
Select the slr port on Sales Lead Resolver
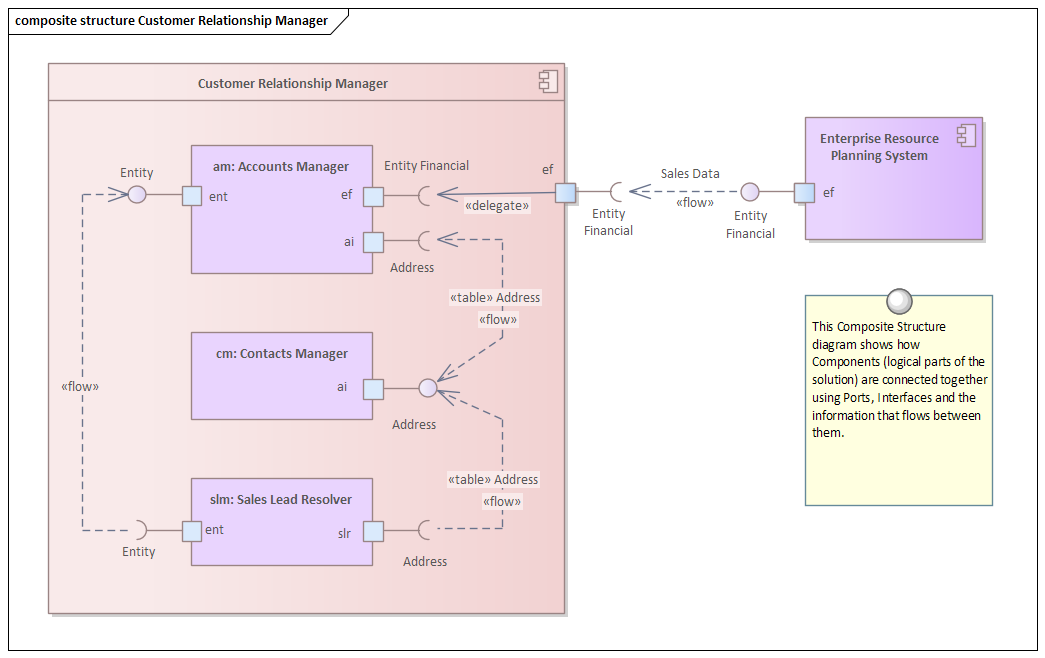coord(373,531)
